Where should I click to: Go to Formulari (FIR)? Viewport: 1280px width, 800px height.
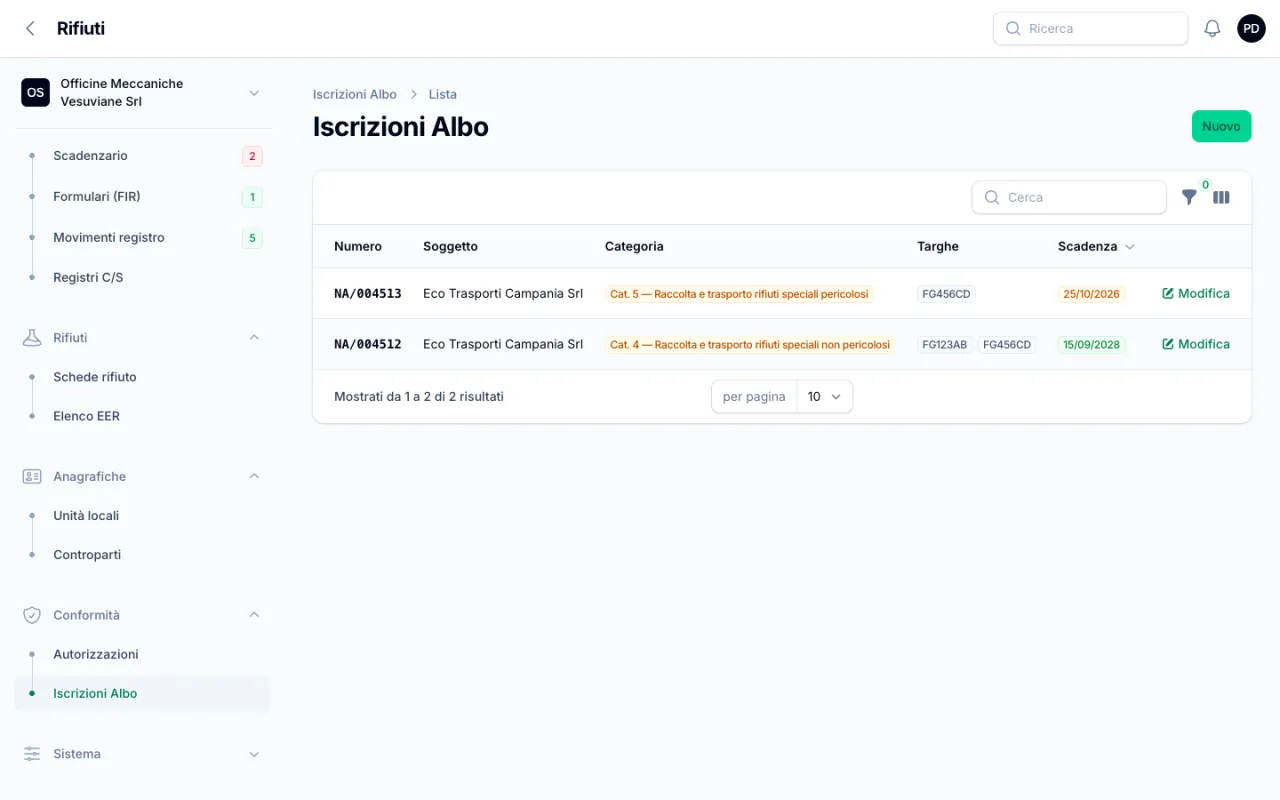point(142,197)
